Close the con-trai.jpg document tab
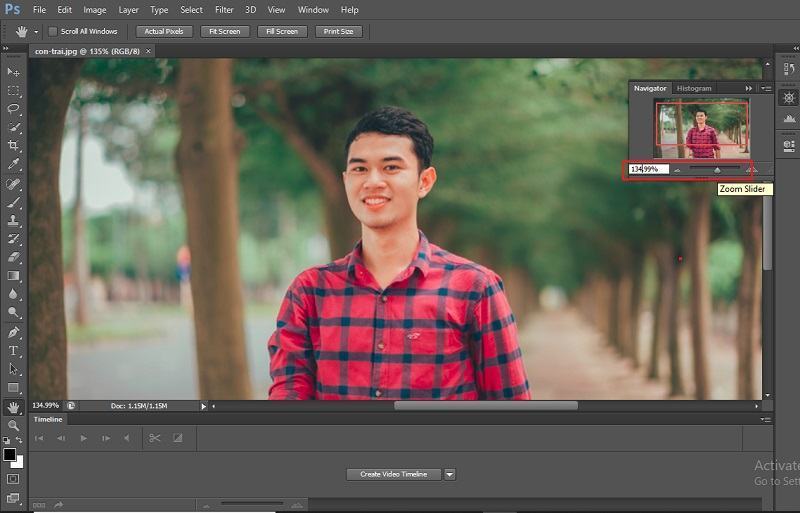Screen dimensions: 800x513 point(148,51)
